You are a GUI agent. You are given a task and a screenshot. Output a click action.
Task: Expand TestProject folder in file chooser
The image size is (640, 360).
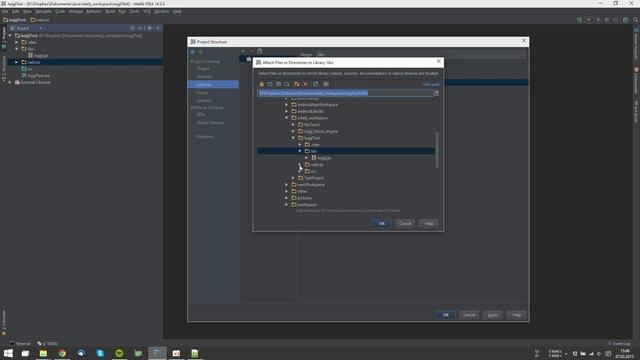tap(293, 178)
